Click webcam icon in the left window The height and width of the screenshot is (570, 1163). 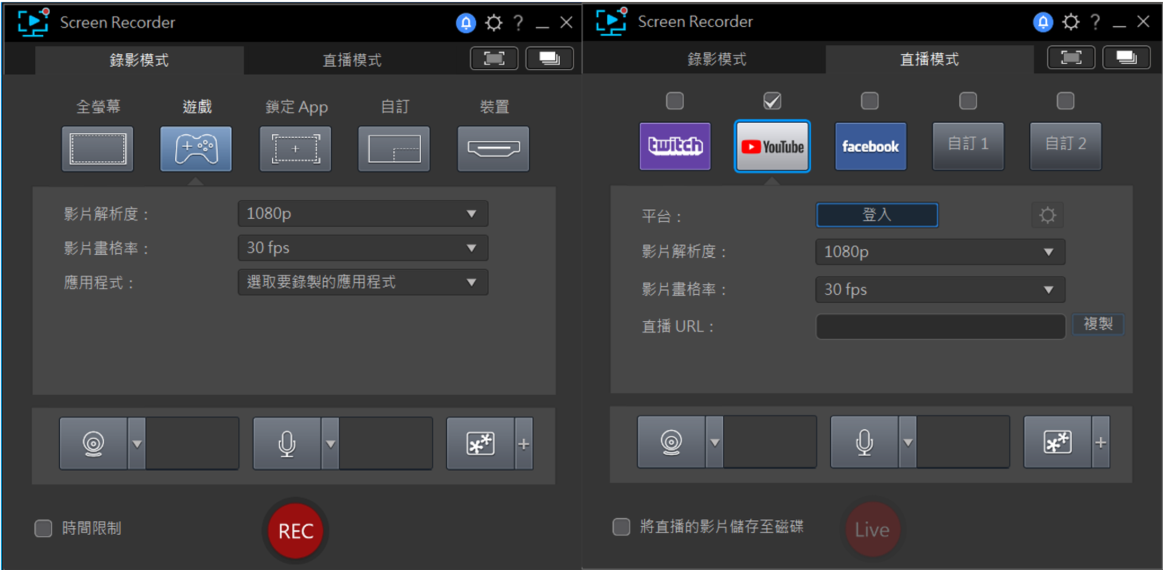(x=93, y=443)
